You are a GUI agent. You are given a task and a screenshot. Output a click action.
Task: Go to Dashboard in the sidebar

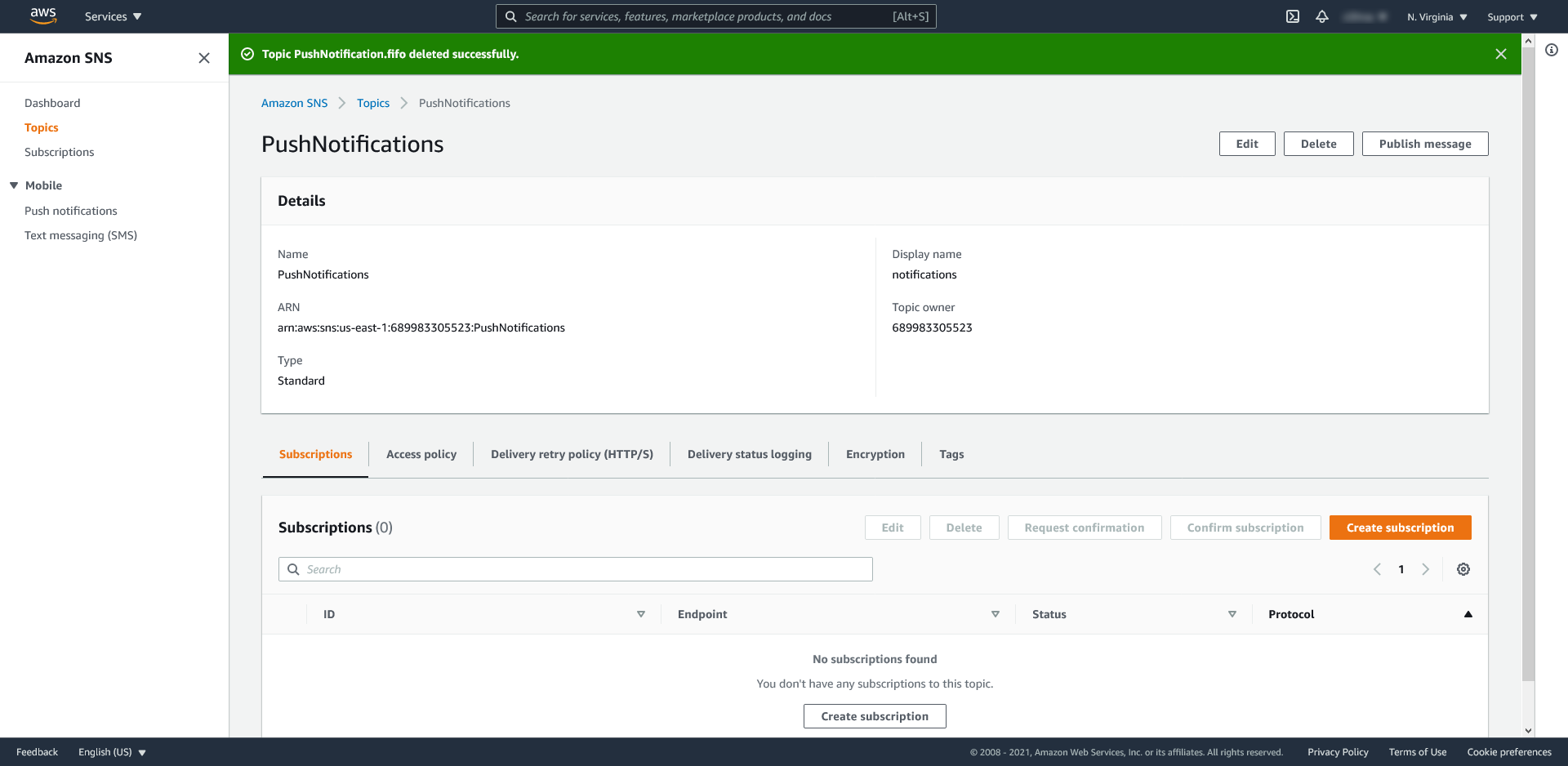[x=52, y=103]
